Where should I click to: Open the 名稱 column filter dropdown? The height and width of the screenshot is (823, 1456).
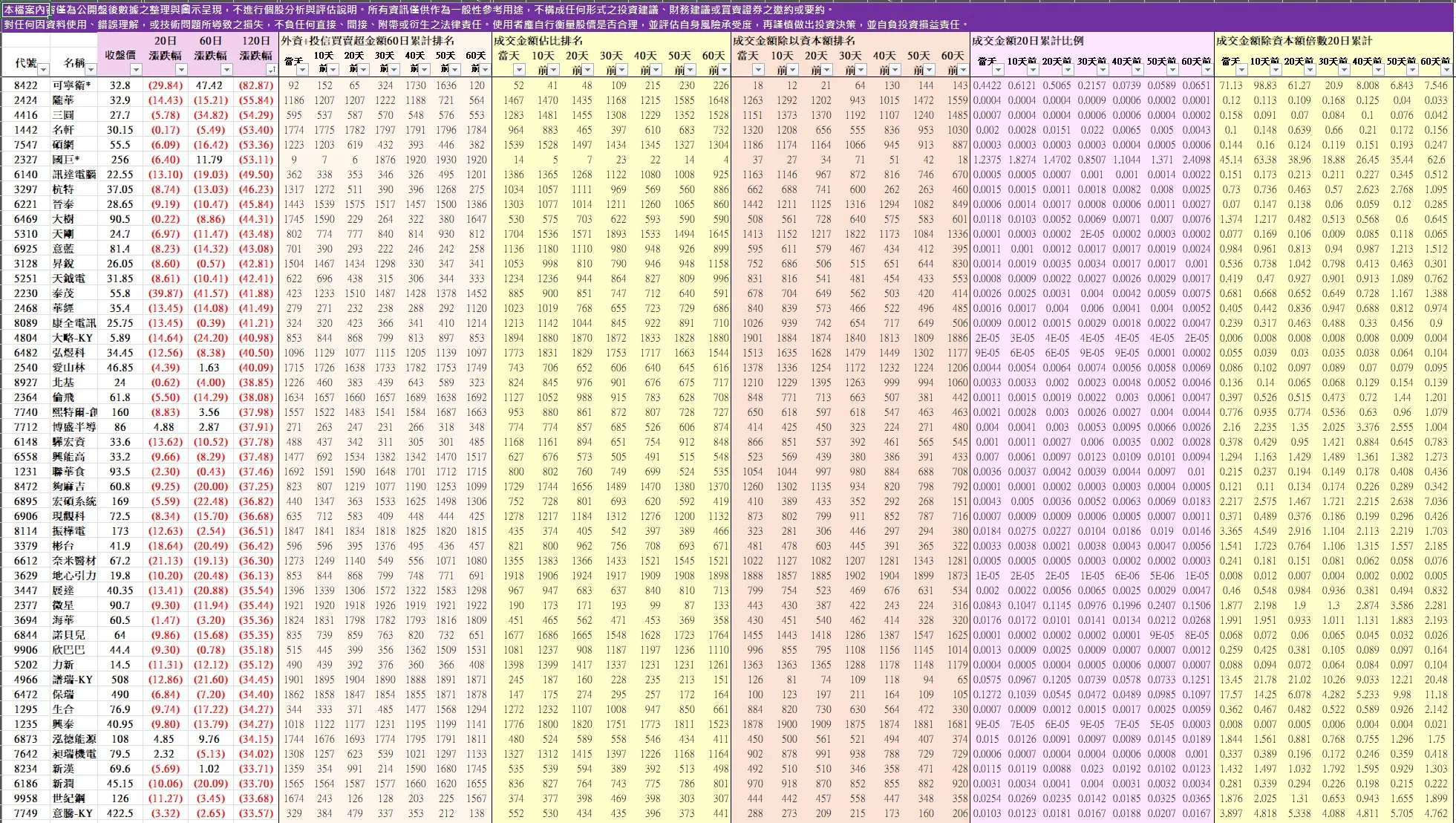click(x=91, y=69)
